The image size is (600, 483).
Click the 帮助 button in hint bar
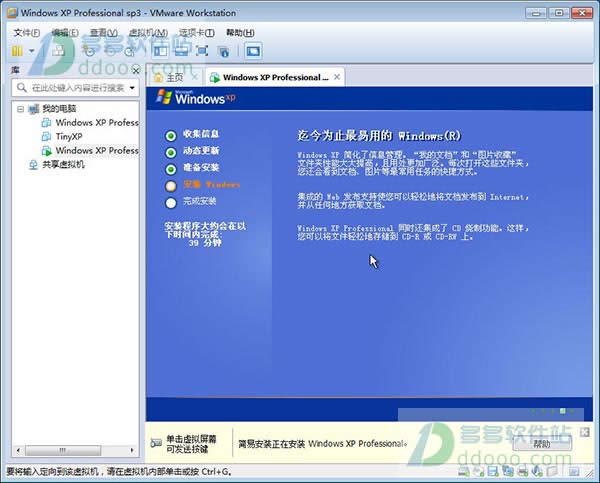tap(542, 444)
